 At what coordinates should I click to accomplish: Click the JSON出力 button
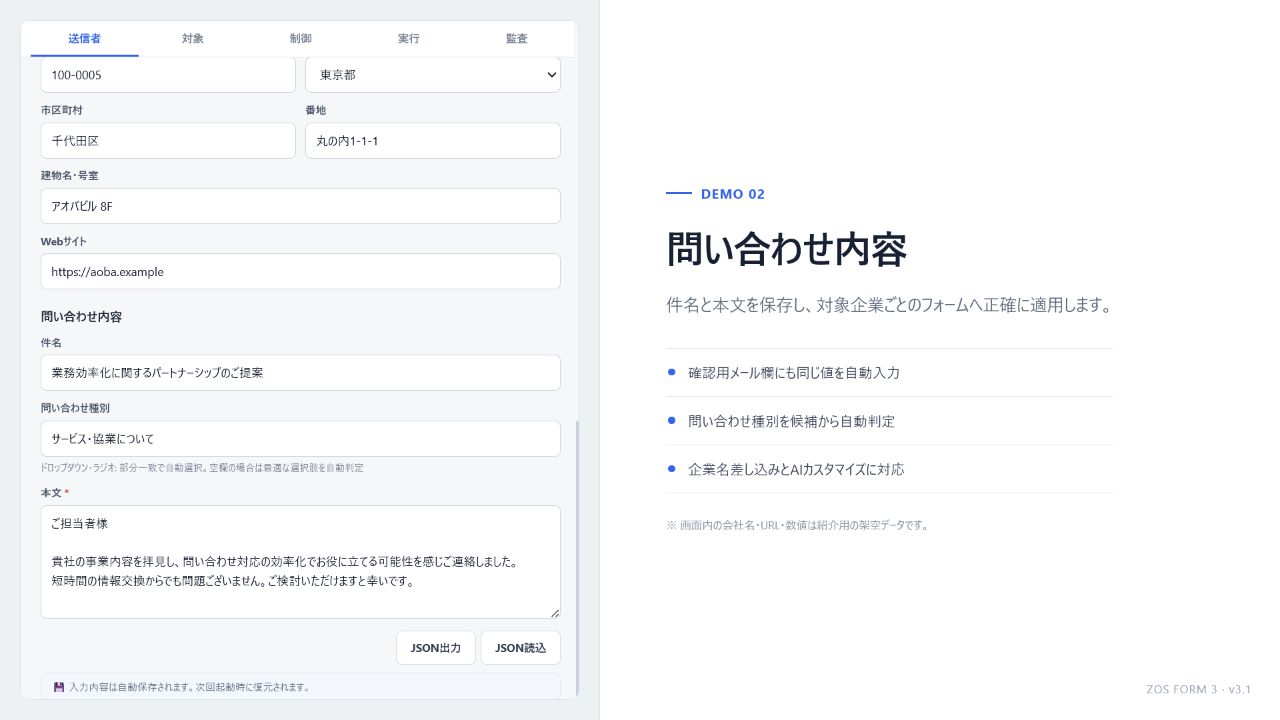(436, 648)
